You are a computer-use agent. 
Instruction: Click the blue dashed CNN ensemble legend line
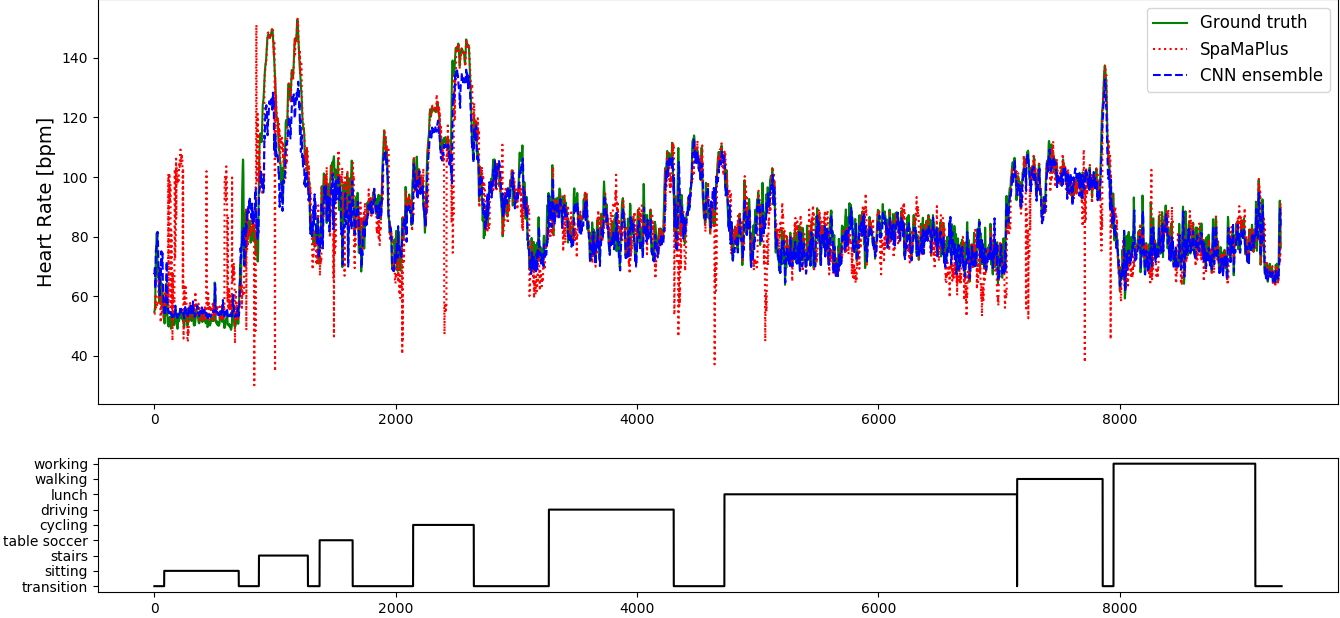(1170, 75)
